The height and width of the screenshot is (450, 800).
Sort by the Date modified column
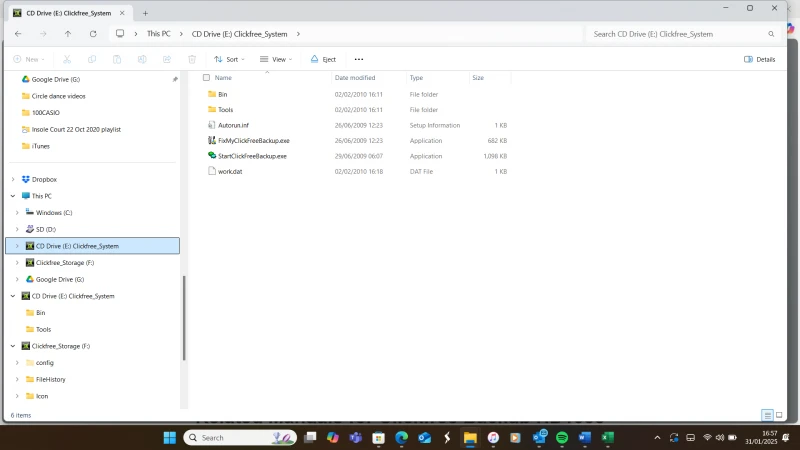point(355,78)
